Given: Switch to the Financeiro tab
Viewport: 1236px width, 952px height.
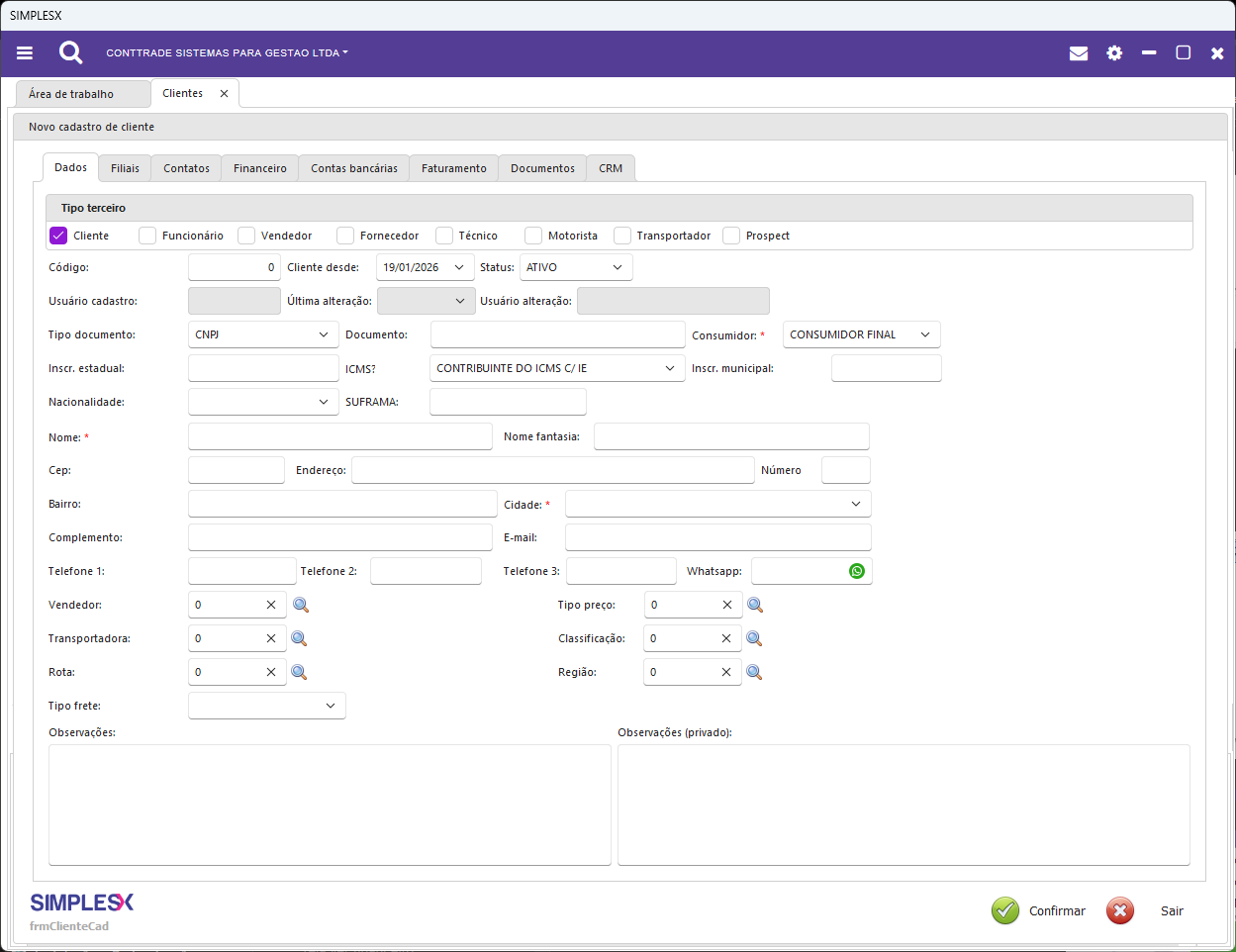Looking at the screenshot, I should pos(259,168).
